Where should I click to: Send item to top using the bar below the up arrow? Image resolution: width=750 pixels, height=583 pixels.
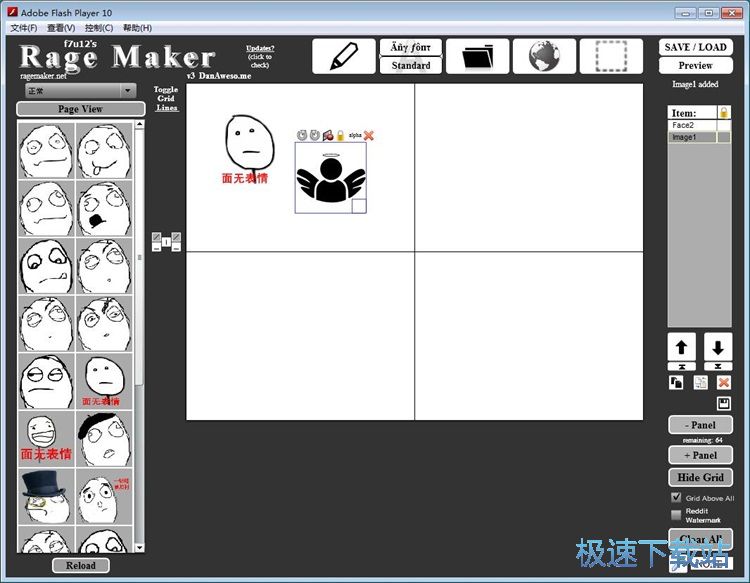pos(682,366)
